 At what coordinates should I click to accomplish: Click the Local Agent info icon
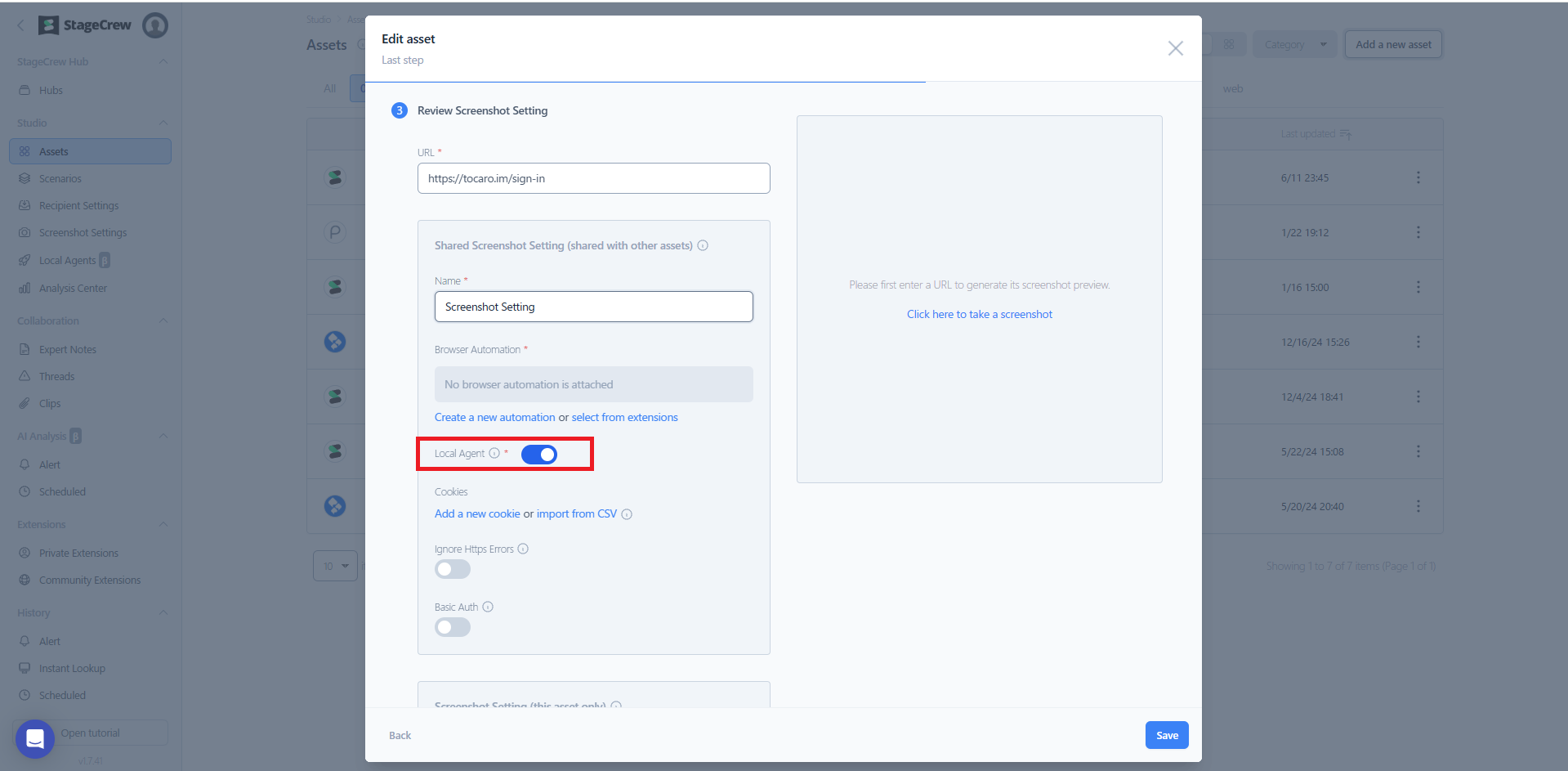pos(494,454)
